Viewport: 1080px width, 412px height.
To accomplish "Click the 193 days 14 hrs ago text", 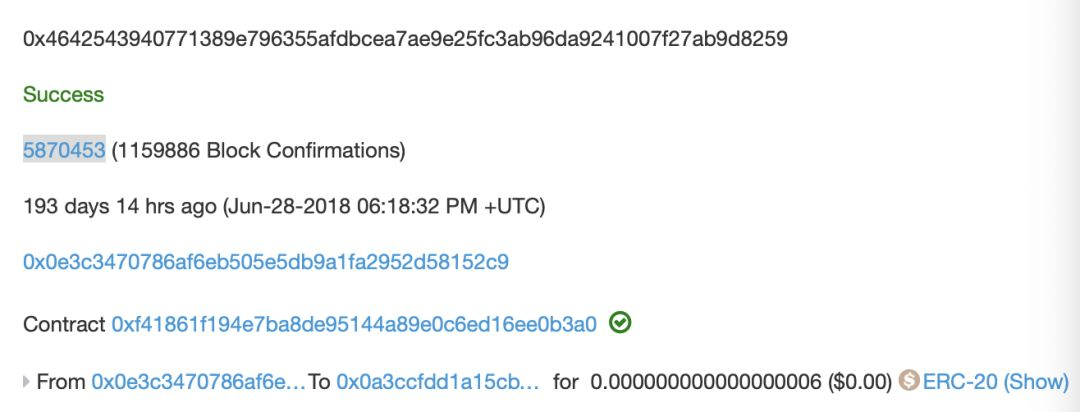I will pos(120,207).
